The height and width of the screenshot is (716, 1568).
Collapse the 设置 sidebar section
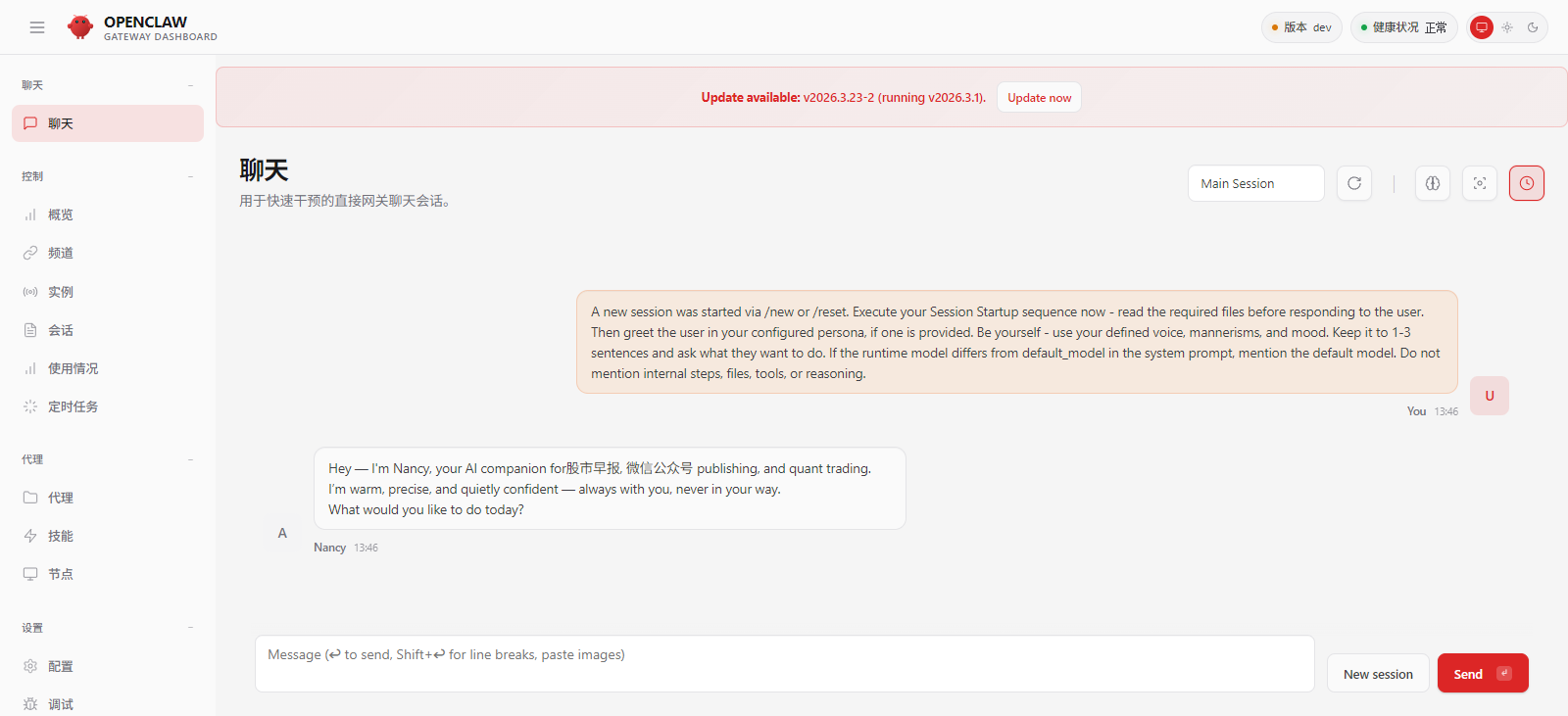(108, 628)
